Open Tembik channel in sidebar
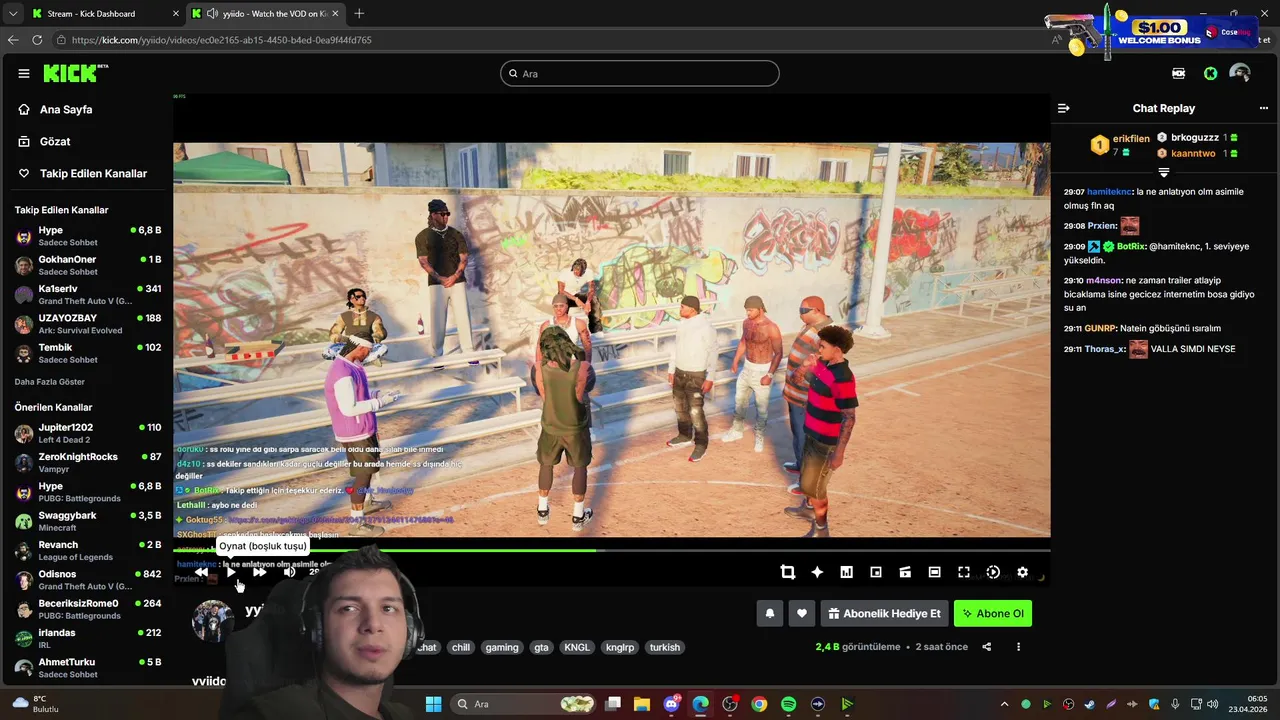1280x720 pixels. click(88, 353)
